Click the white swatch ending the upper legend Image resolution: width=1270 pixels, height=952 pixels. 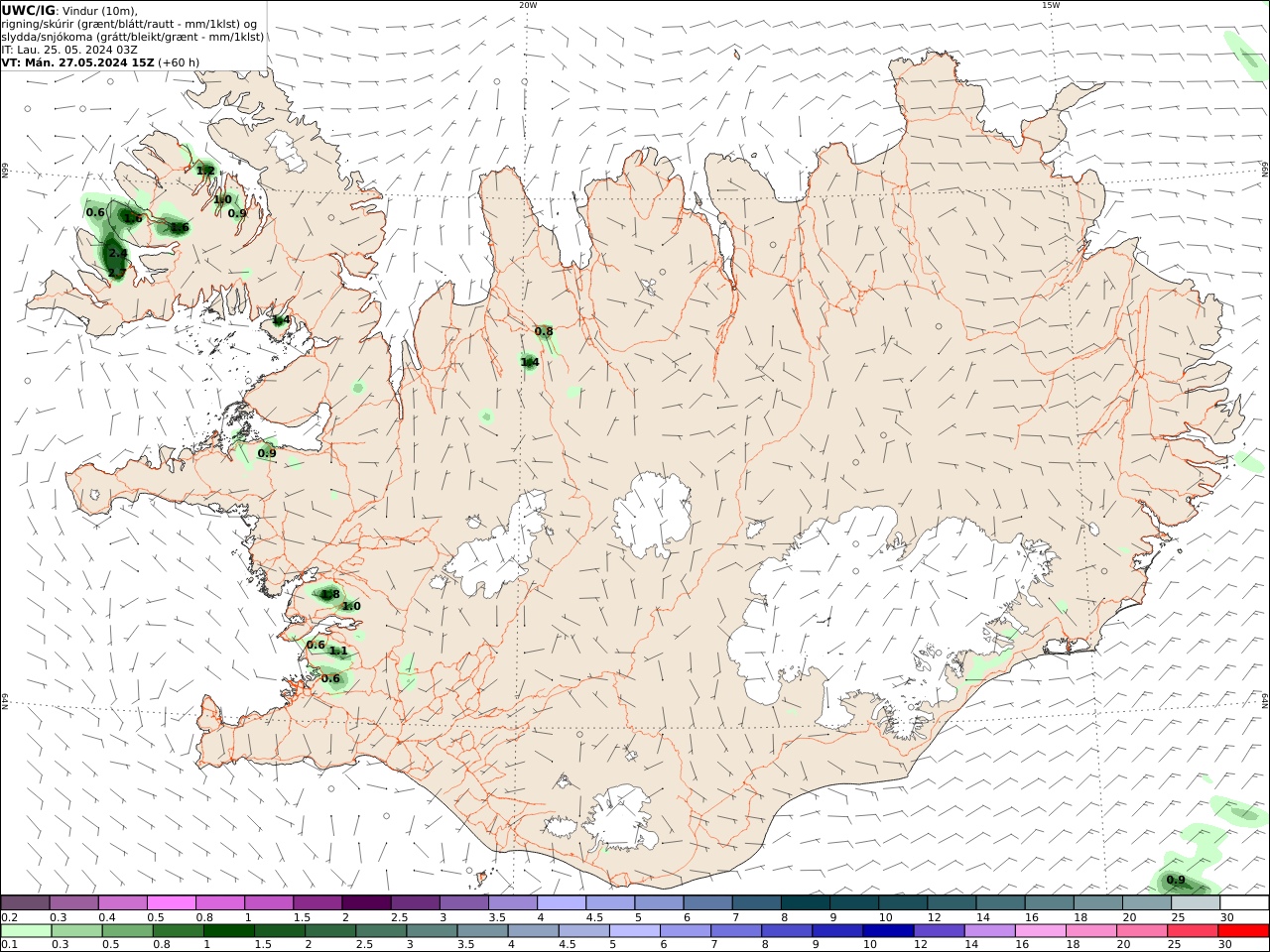coord(1243,902)
